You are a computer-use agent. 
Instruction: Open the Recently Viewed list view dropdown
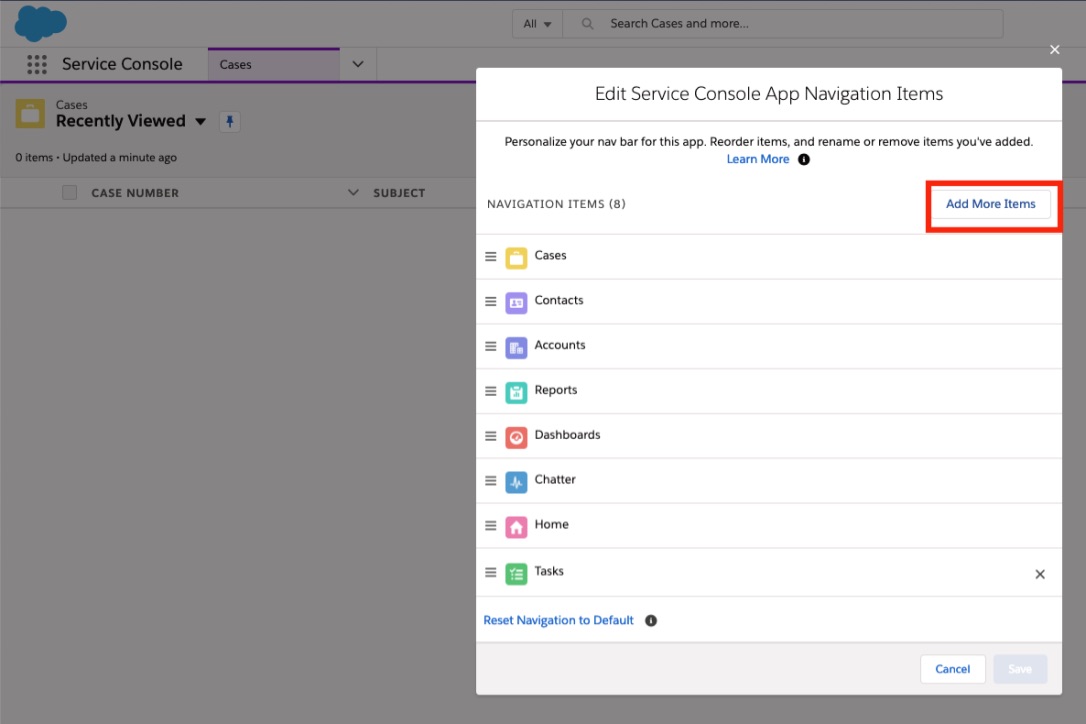coord(201,122)
